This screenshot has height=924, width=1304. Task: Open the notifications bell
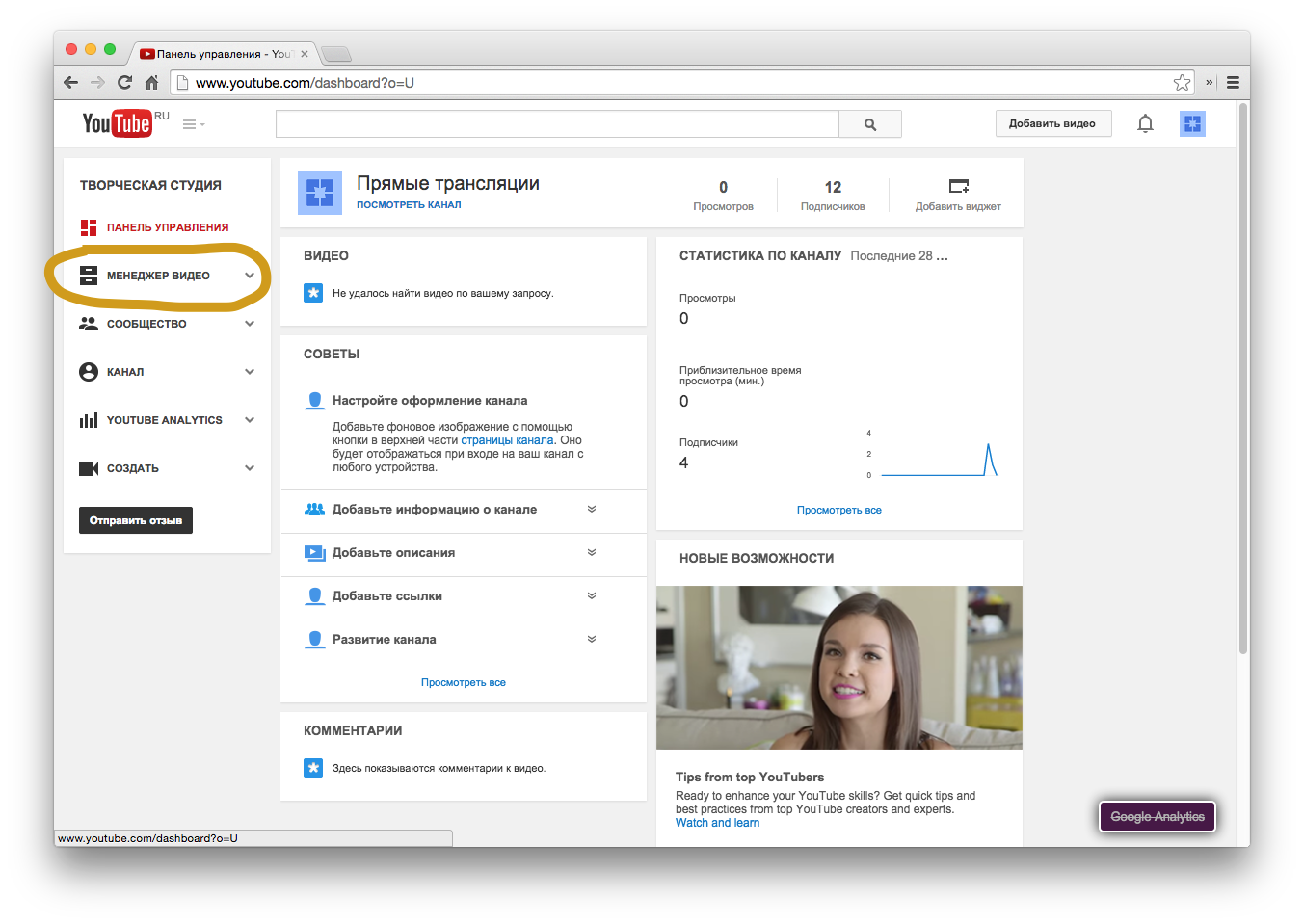(1145, 123)
